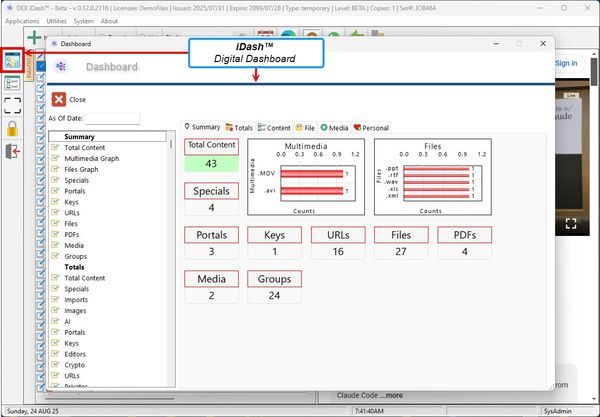Open the System menu
This screenshot has height=417, width=600.
[x=84, y=21]
